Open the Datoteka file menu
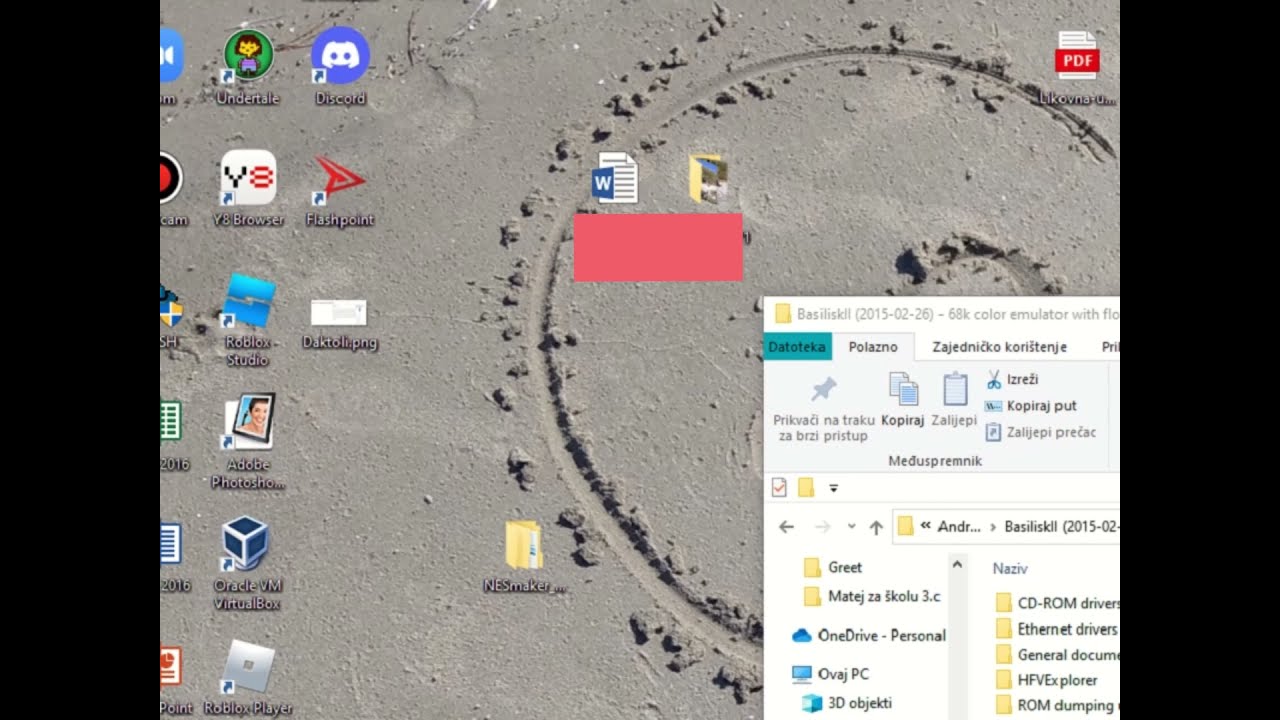Image resolution: width=1280 pixels, height=720 pixels. point(797,346)
